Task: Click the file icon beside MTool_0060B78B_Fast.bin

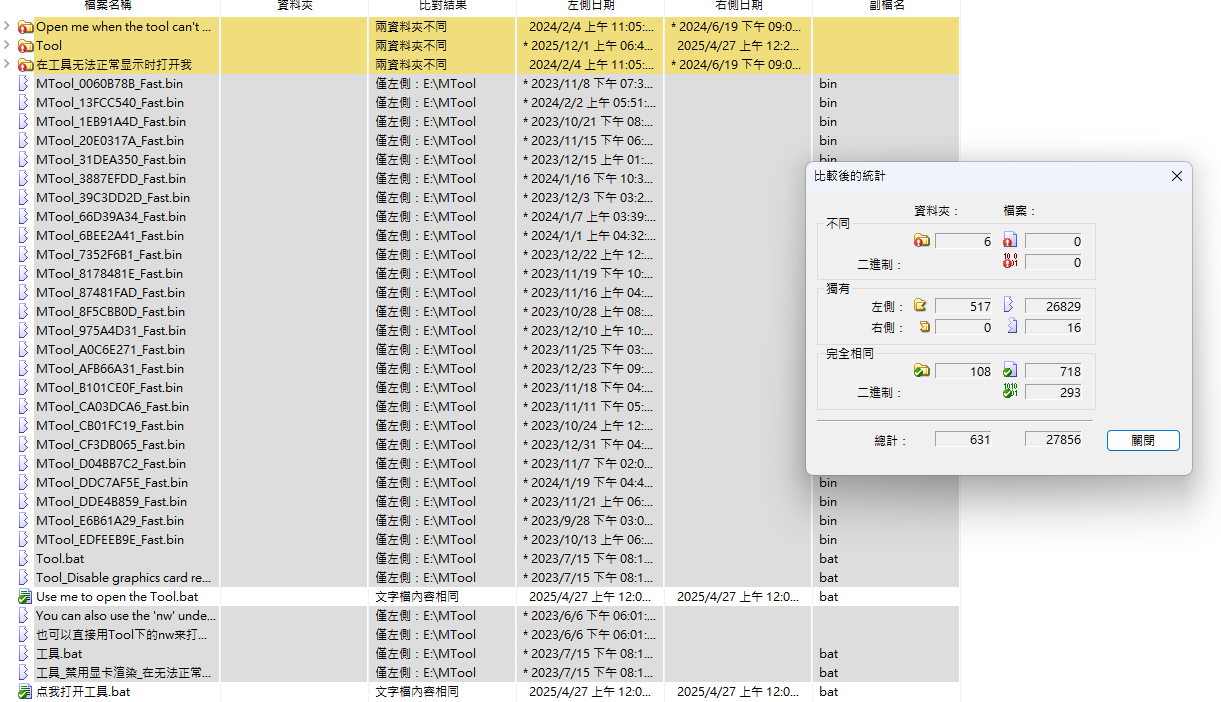Action: pyautogui.click(x=23, y=83)
